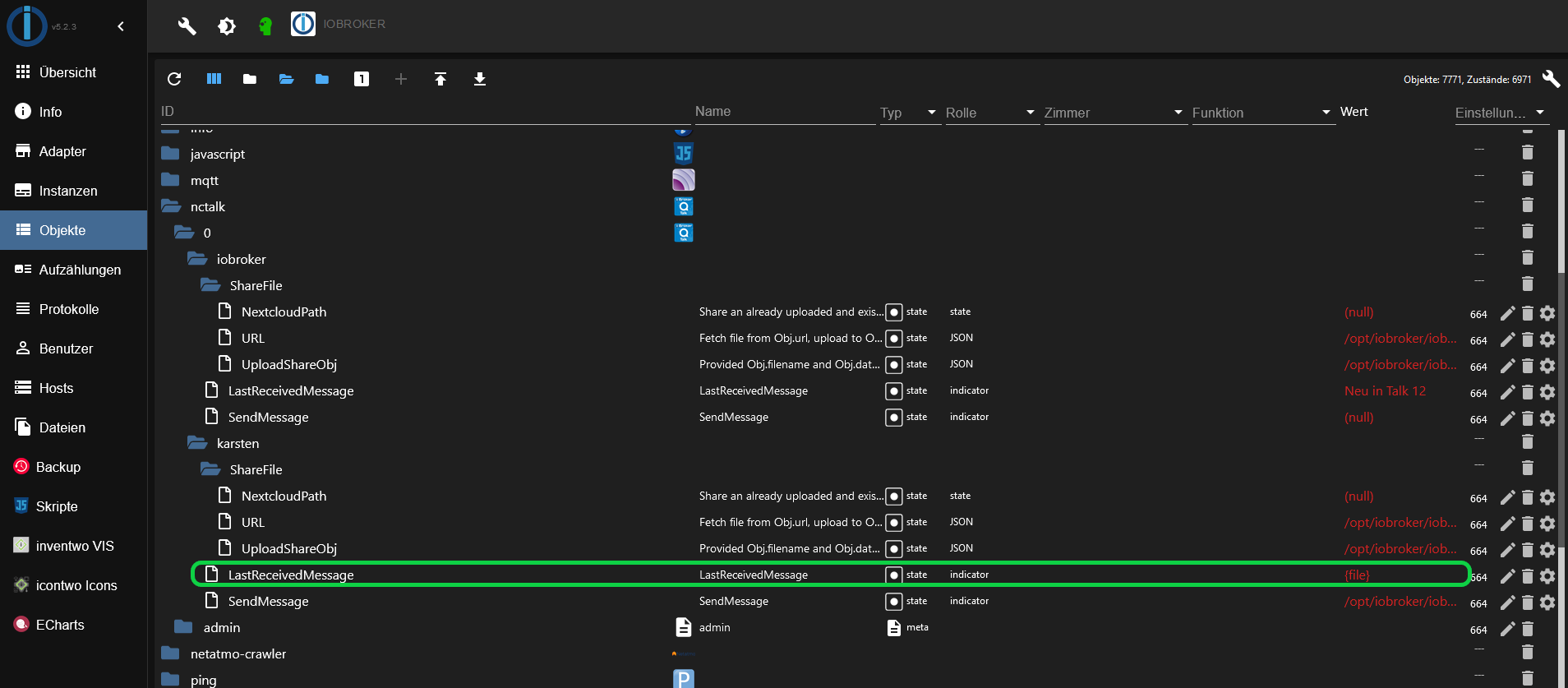
Task: Open the column visibility configuration icon
Action: [214, 79]
